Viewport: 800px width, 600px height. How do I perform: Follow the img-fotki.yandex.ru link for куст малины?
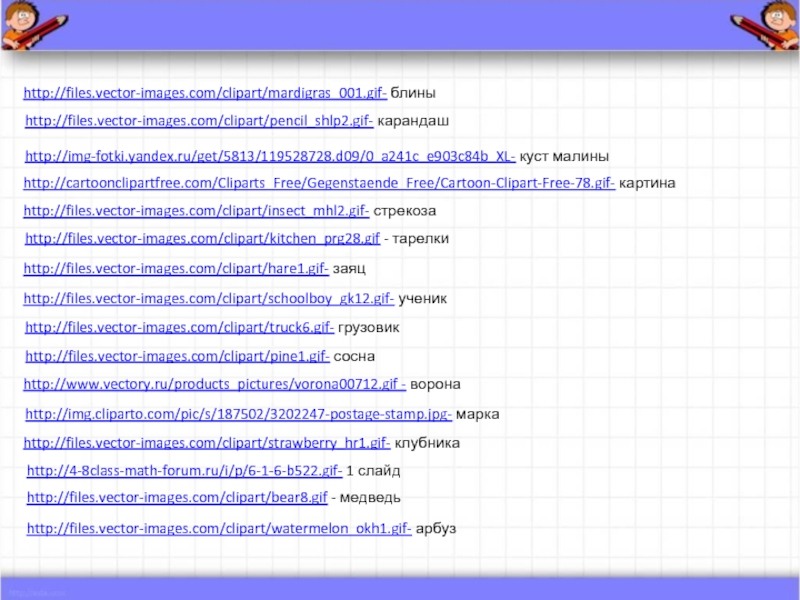click(270, 157)
